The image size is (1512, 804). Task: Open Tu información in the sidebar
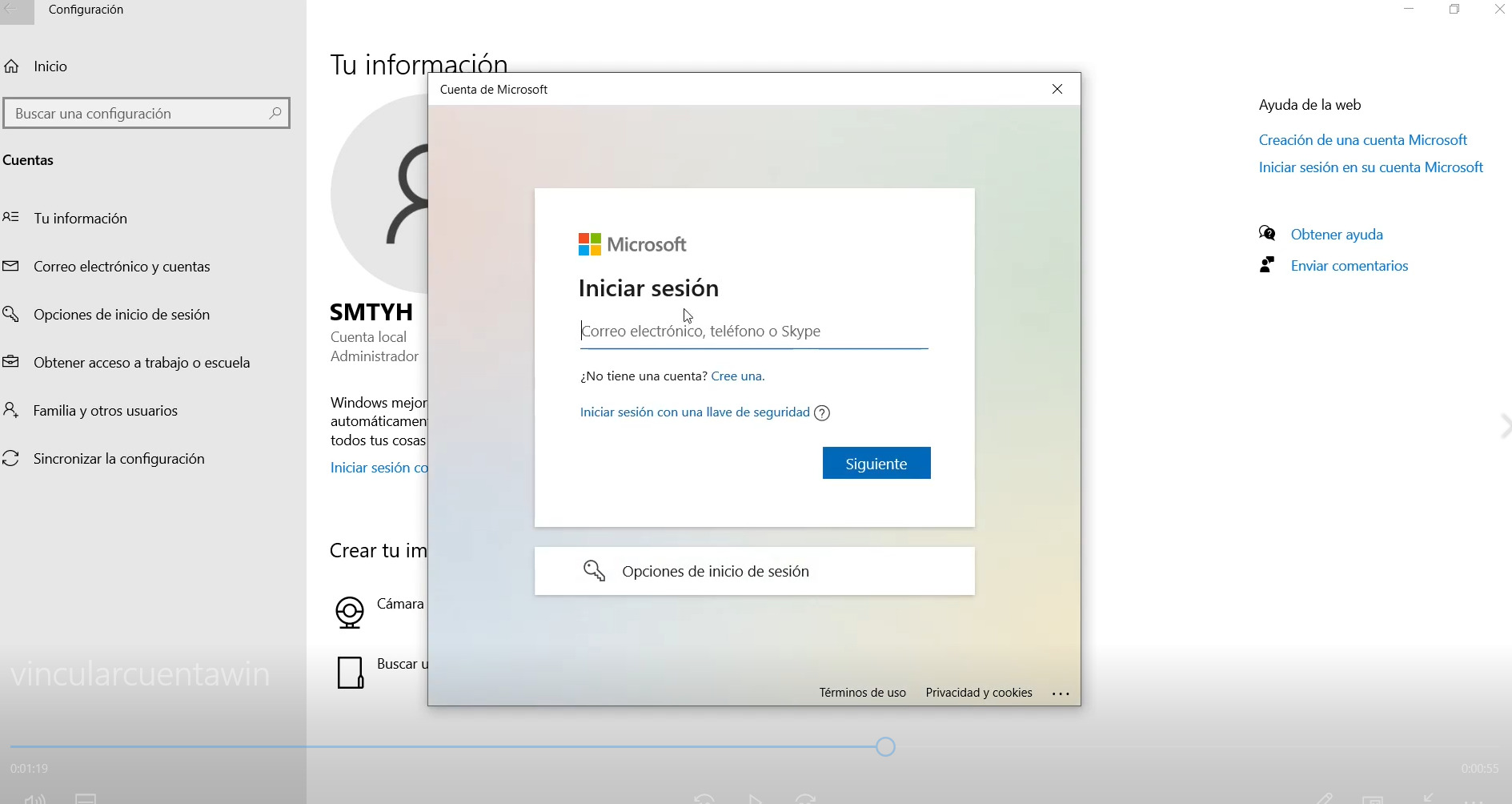point(80,219)
